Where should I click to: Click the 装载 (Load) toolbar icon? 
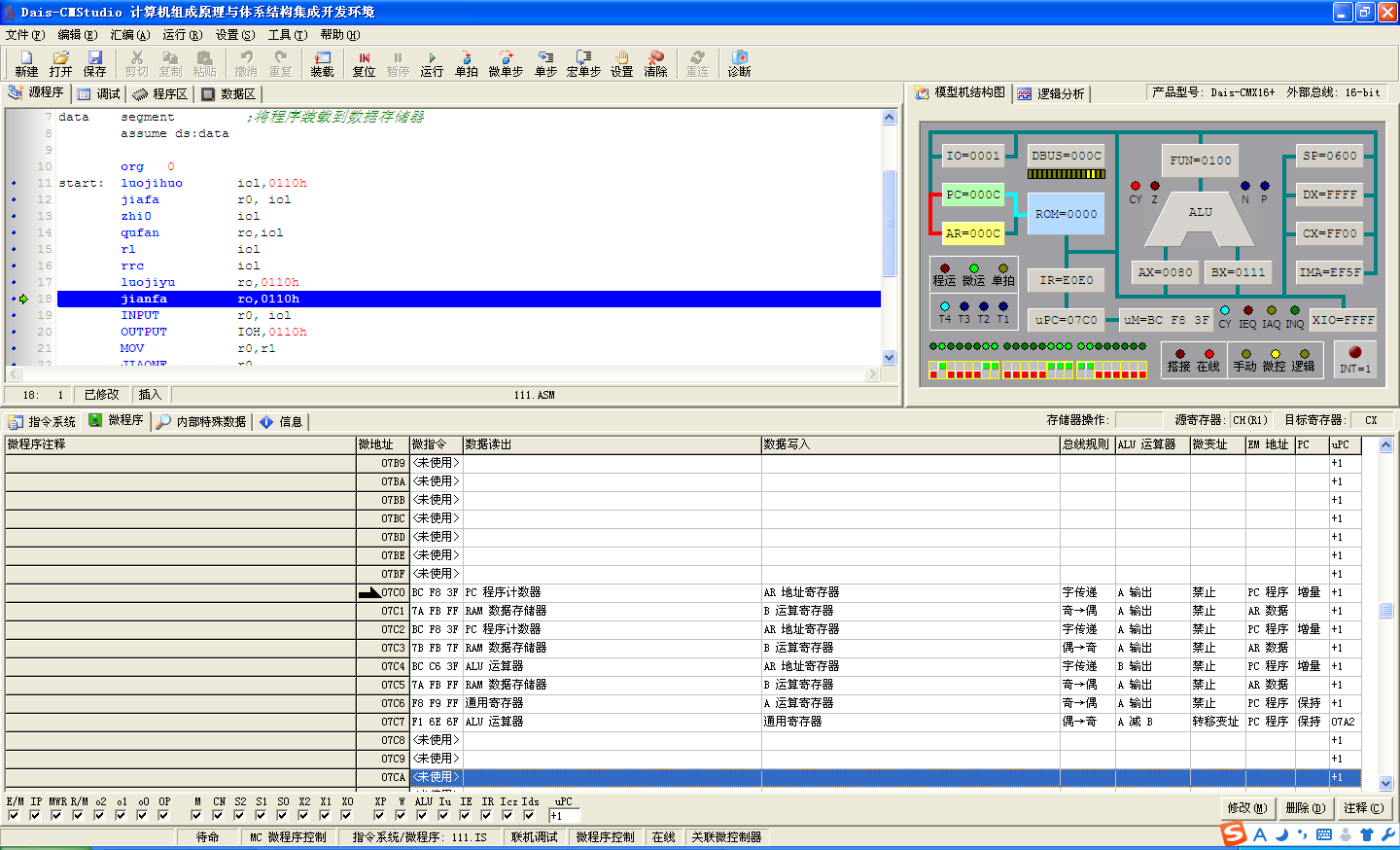click(322, 64)
